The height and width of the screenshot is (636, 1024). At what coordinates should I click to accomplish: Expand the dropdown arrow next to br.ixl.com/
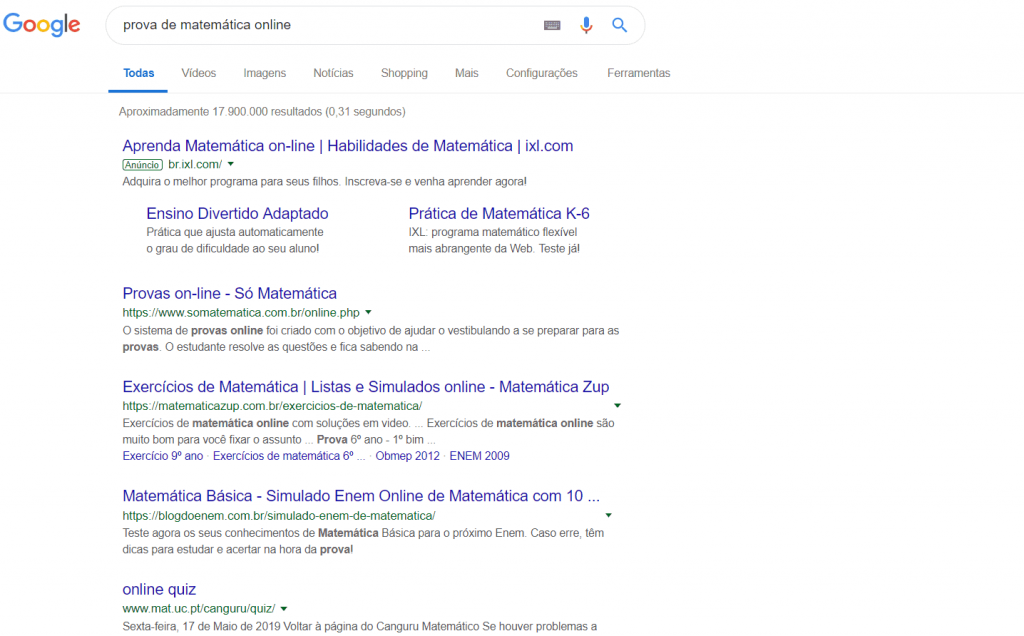(x=231, y=165)
